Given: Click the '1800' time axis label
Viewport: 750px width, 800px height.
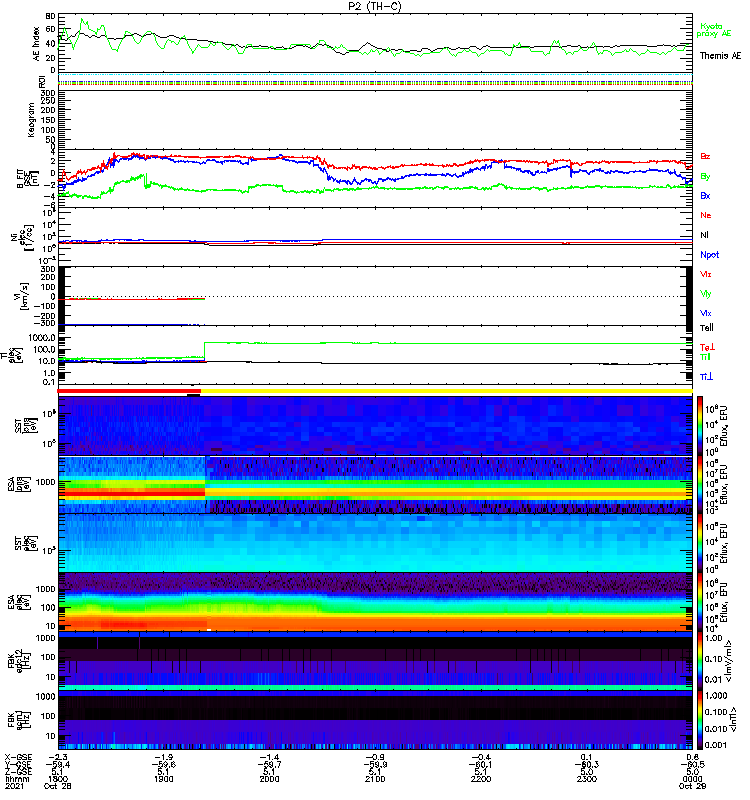Looking at the screenshot, I should [58, 779].
